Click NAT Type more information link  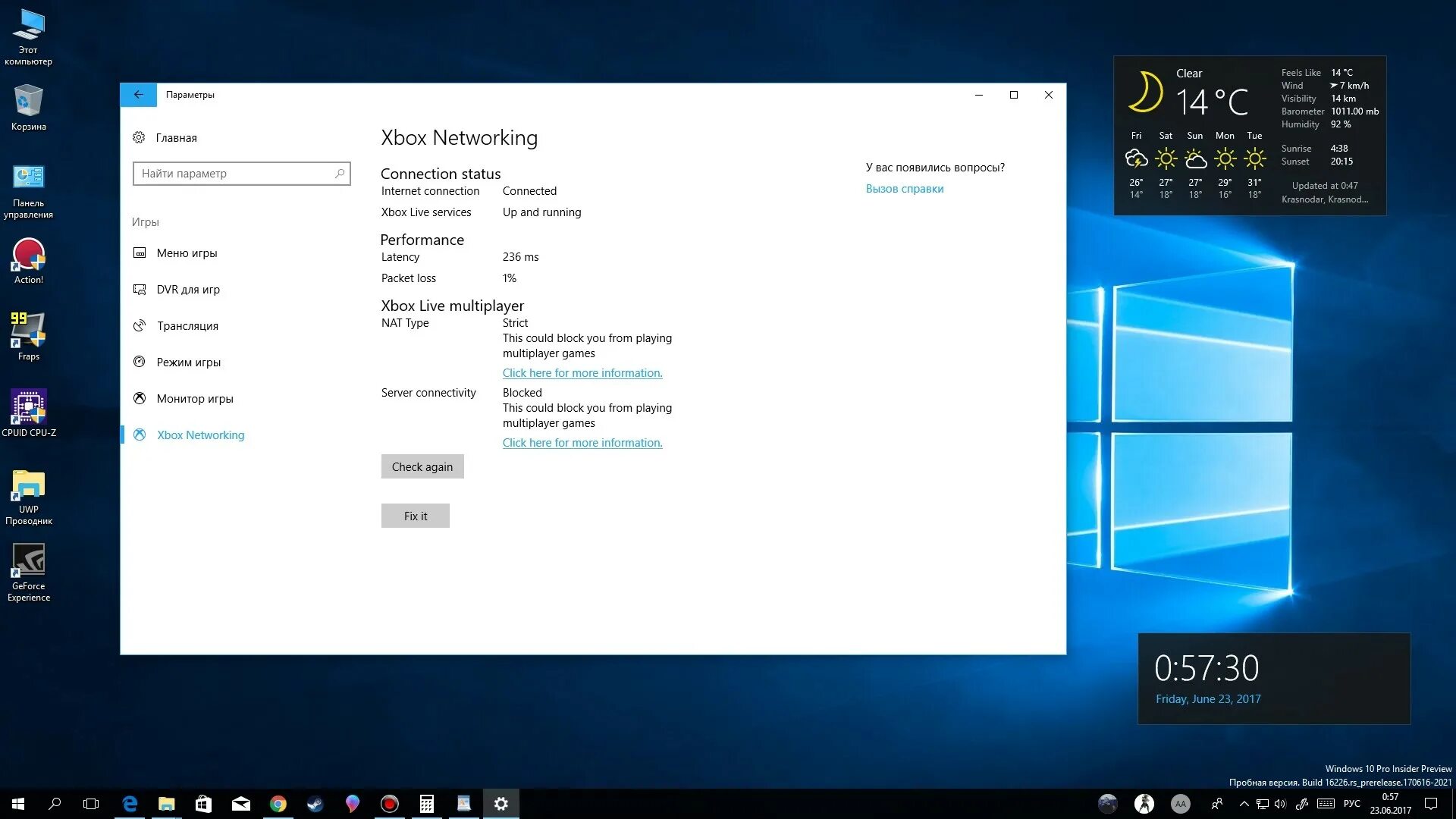coord(582,373)
